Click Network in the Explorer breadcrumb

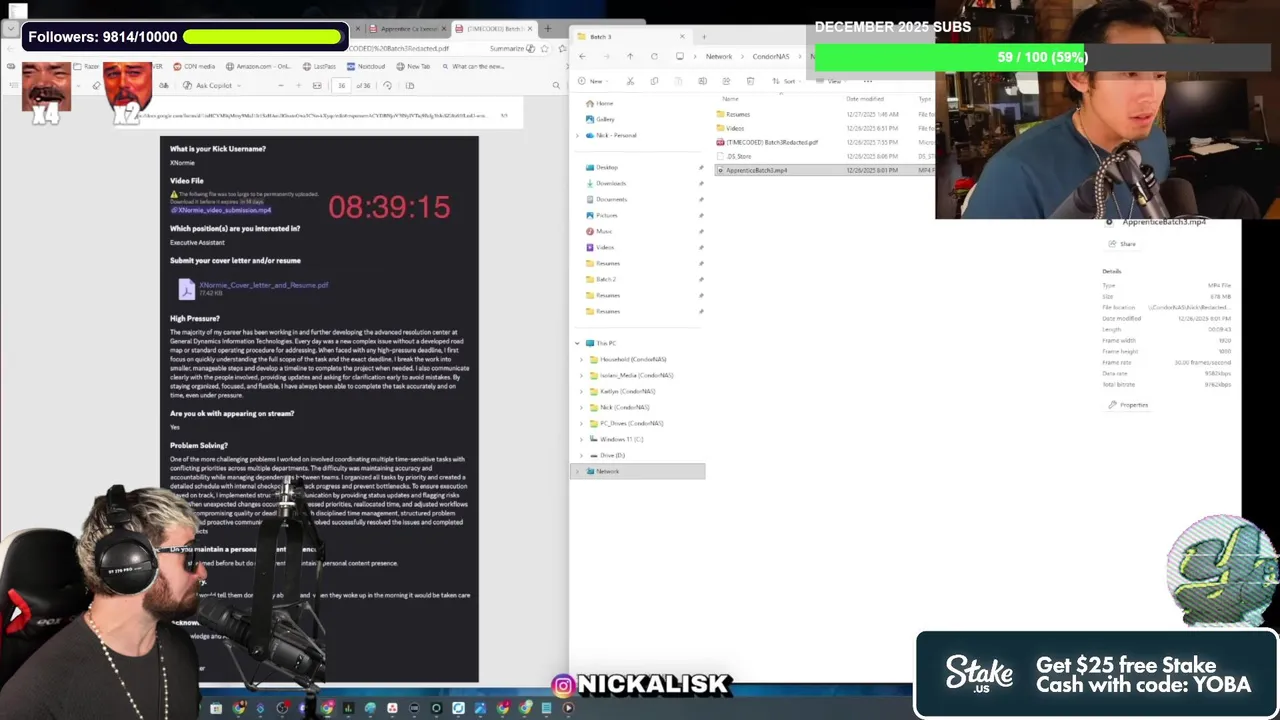click(719, 56)
